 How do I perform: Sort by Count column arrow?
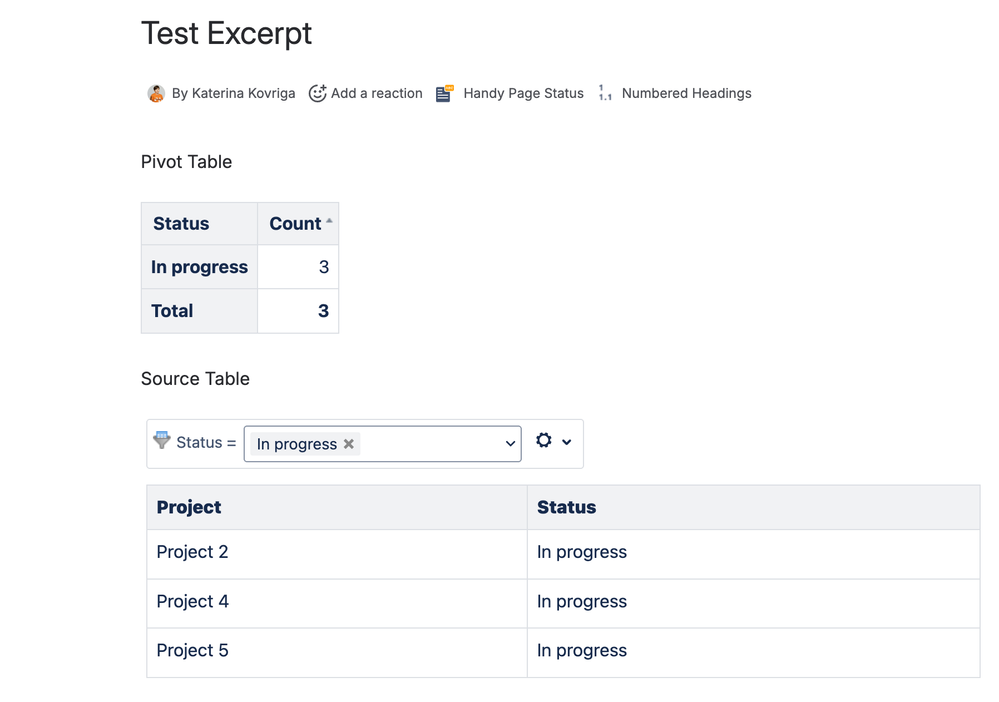coord(329,221)
